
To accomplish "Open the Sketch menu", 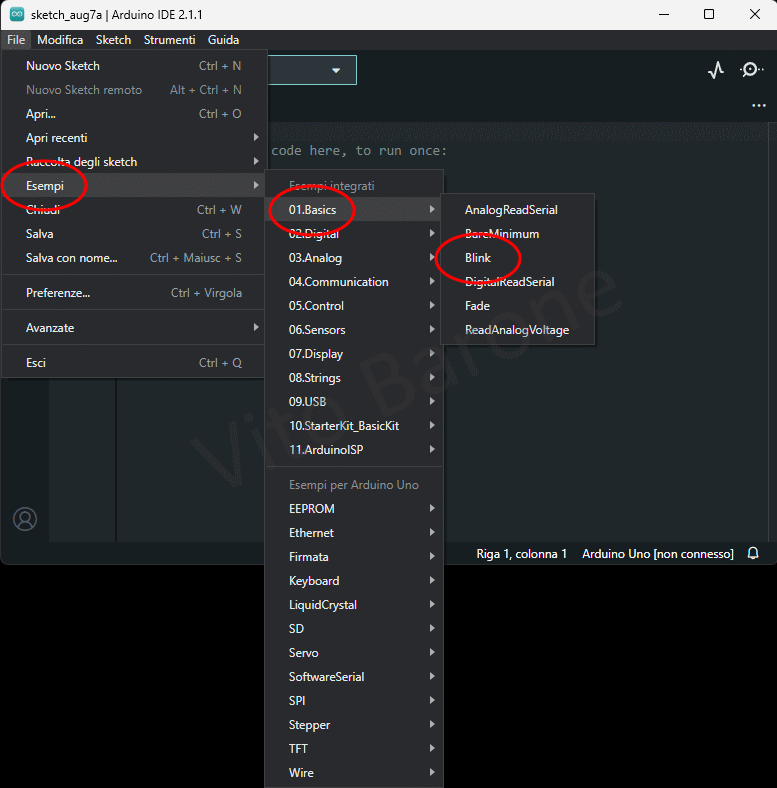I will pyautogui.click(x=113, y=40).
